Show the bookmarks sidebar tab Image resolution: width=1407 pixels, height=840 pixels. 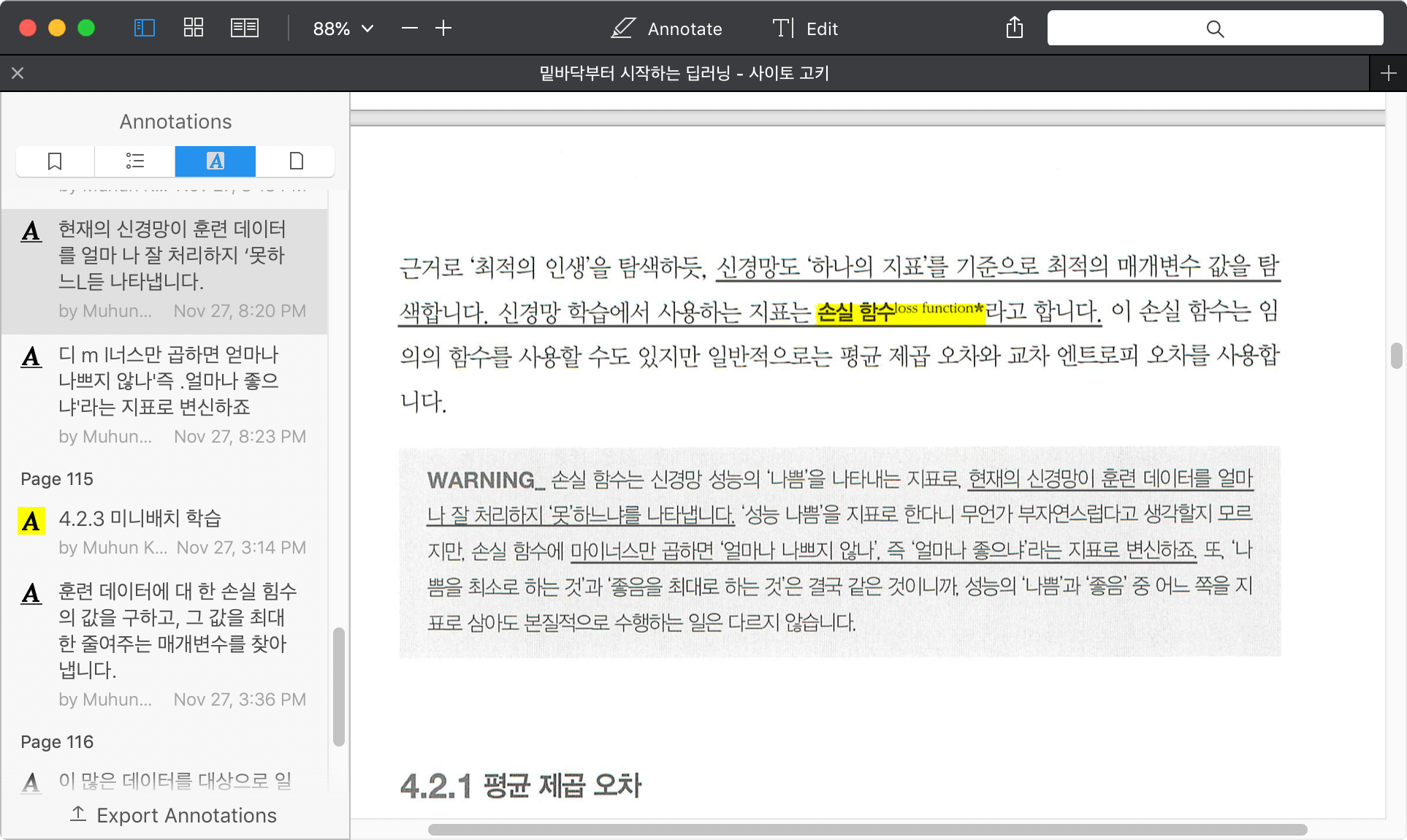tap(55, 161)
